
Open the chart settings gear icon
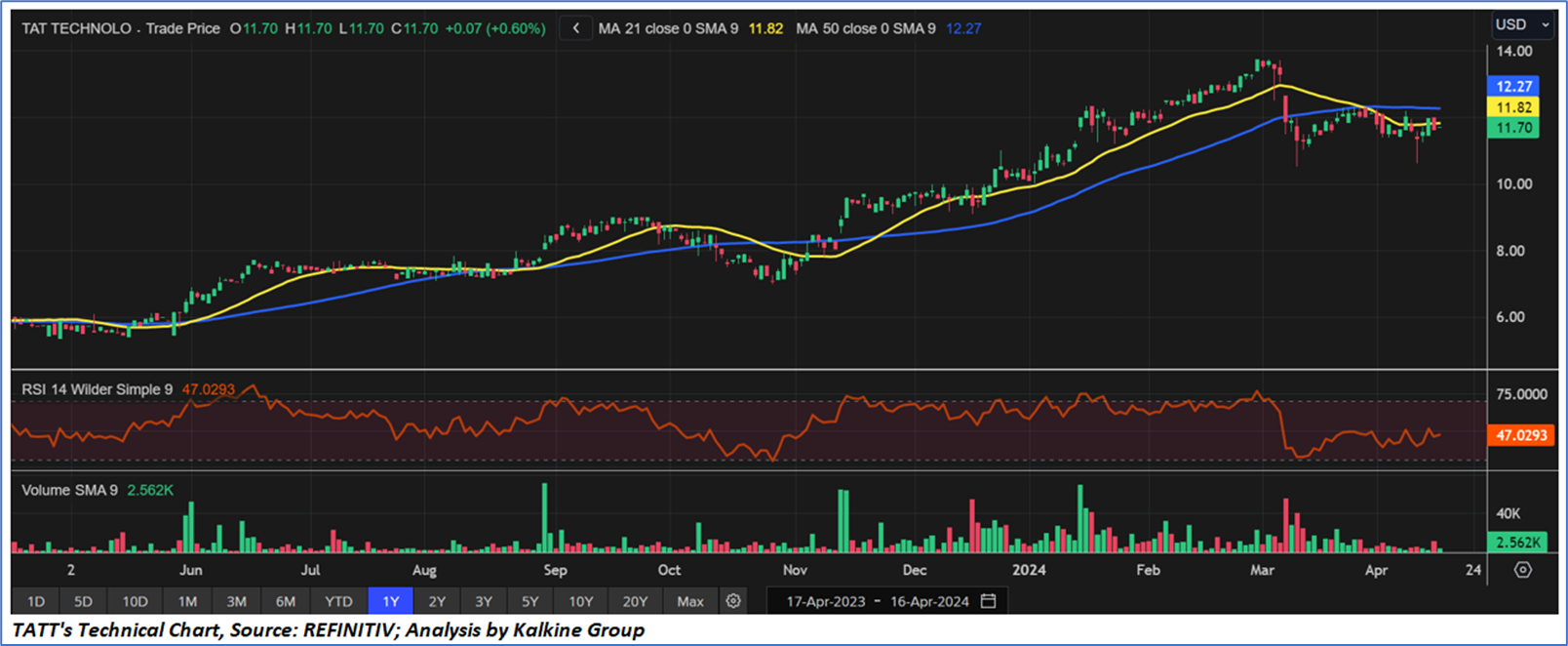tap(733, 601)
